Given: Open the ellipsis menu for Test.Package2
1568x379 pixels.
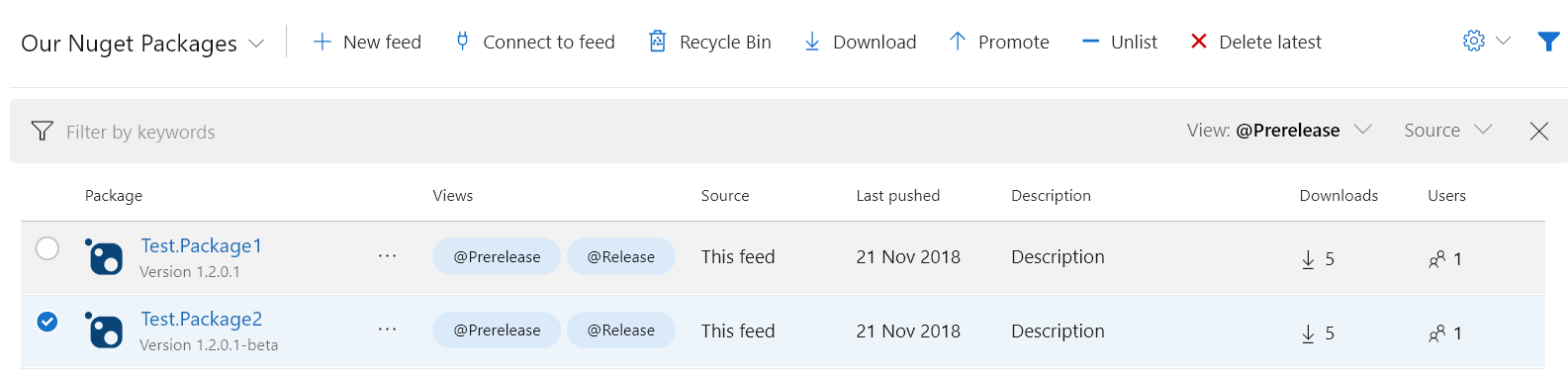Looking at the screenshot, I should pyautogui.click(x=387, y=330).
